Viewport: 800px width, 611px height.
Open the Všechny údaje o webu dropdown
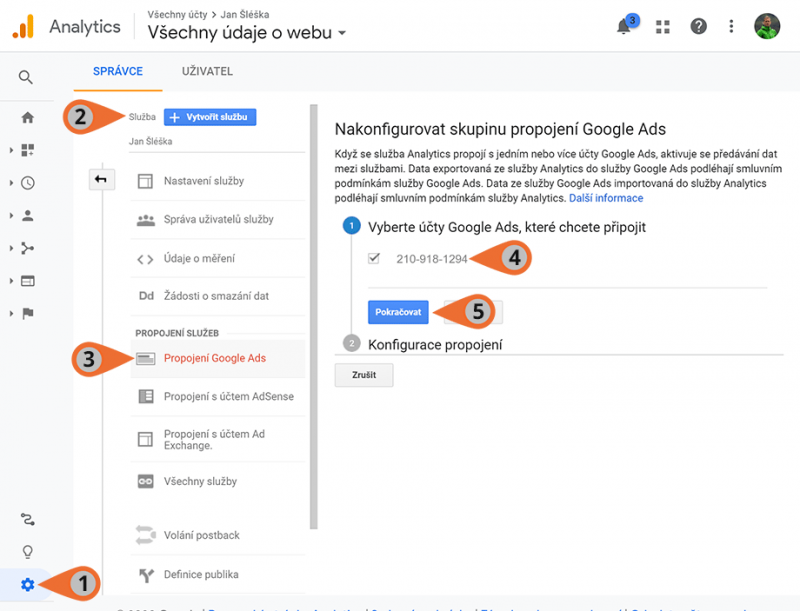247,33
